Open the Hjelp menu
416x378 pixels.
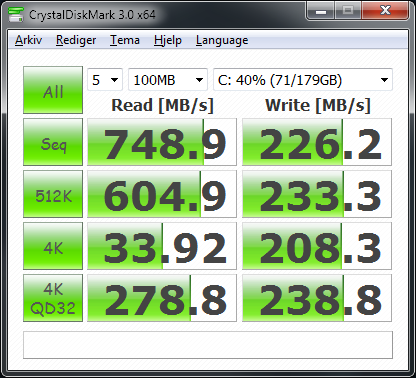click(168, 40)
